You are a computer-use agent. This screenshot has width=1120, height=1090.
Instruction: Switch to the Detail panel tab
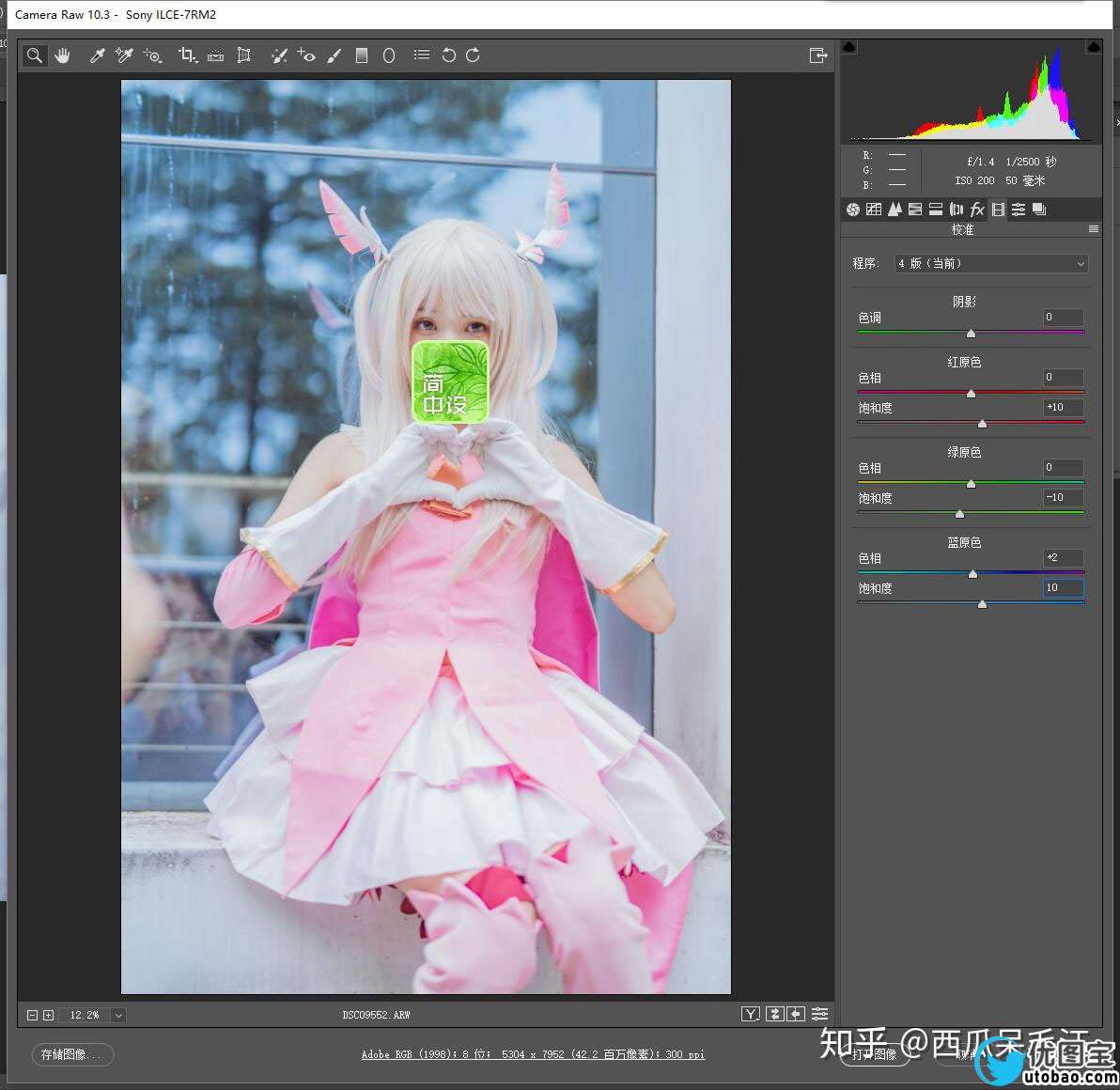pyautogui.click(x=894, y=210)
